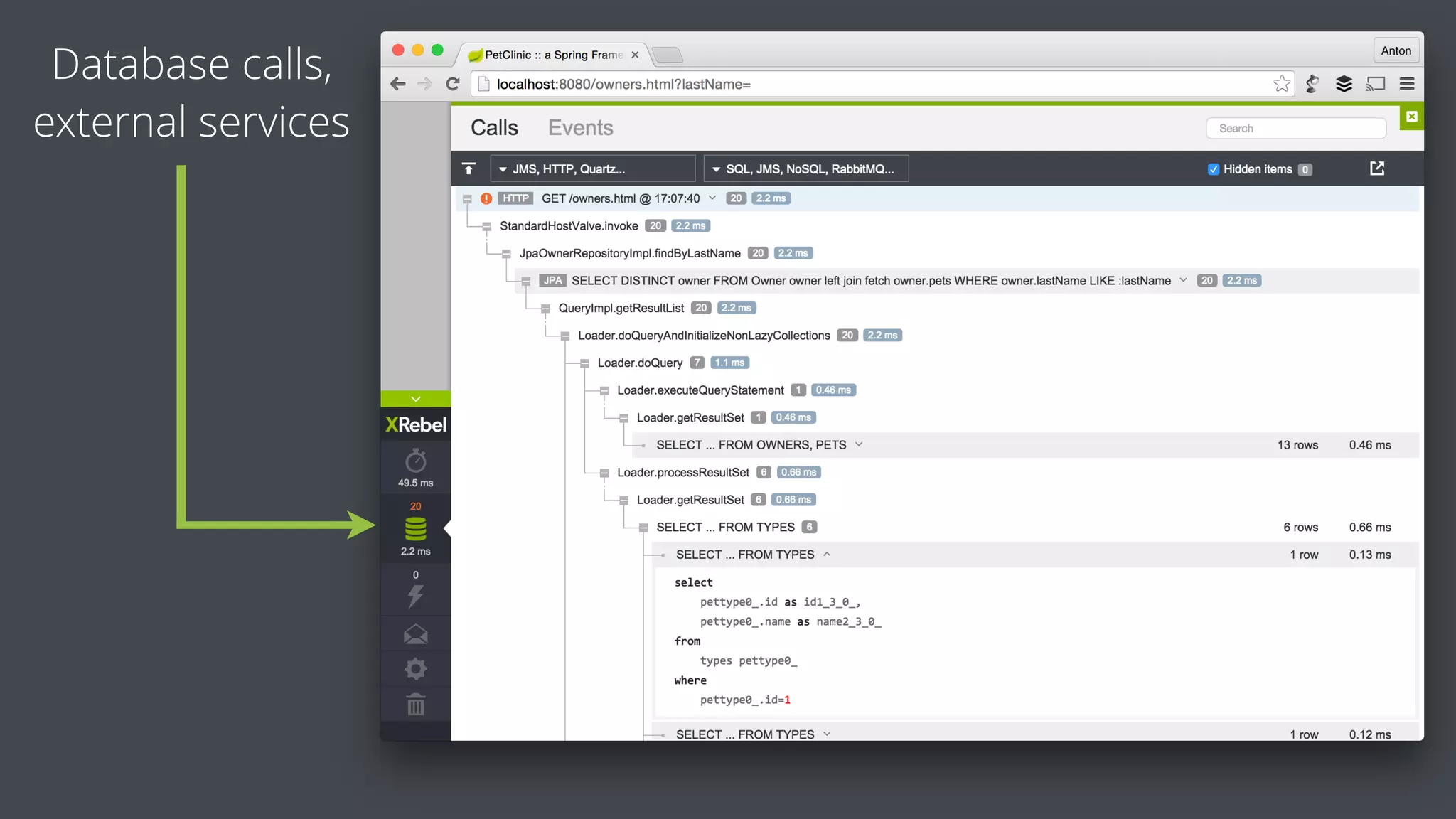
Task: Click the Search input field
Action: (x=1296, y=128)
